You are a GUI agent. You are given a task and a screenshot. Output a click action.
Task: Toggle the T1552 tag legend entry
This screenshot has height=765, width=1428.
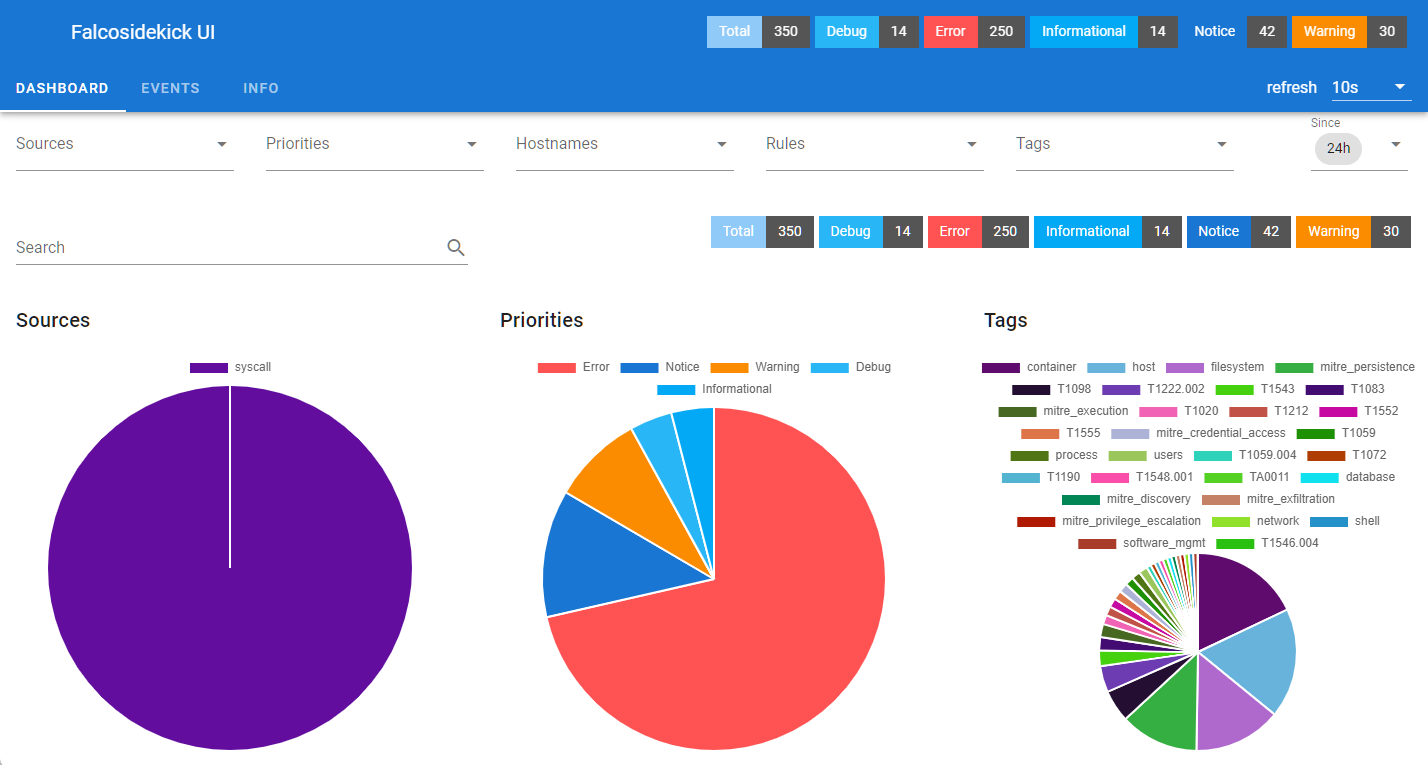pyautogui.click(x=1359, y=411)
